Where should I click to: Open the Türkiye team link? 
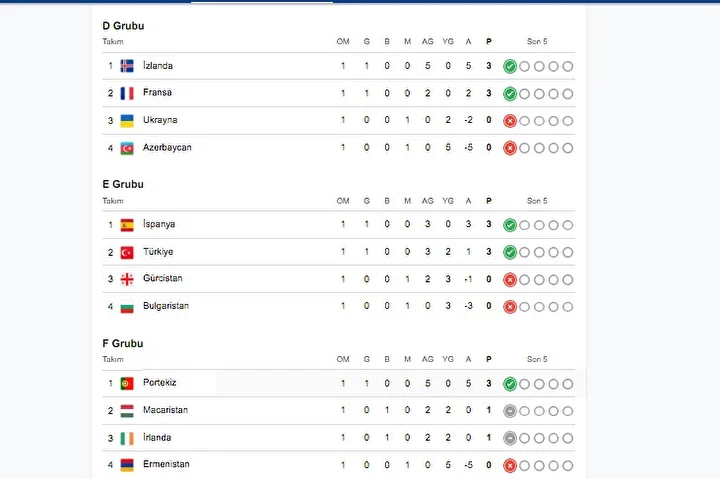tap(158, 252)
